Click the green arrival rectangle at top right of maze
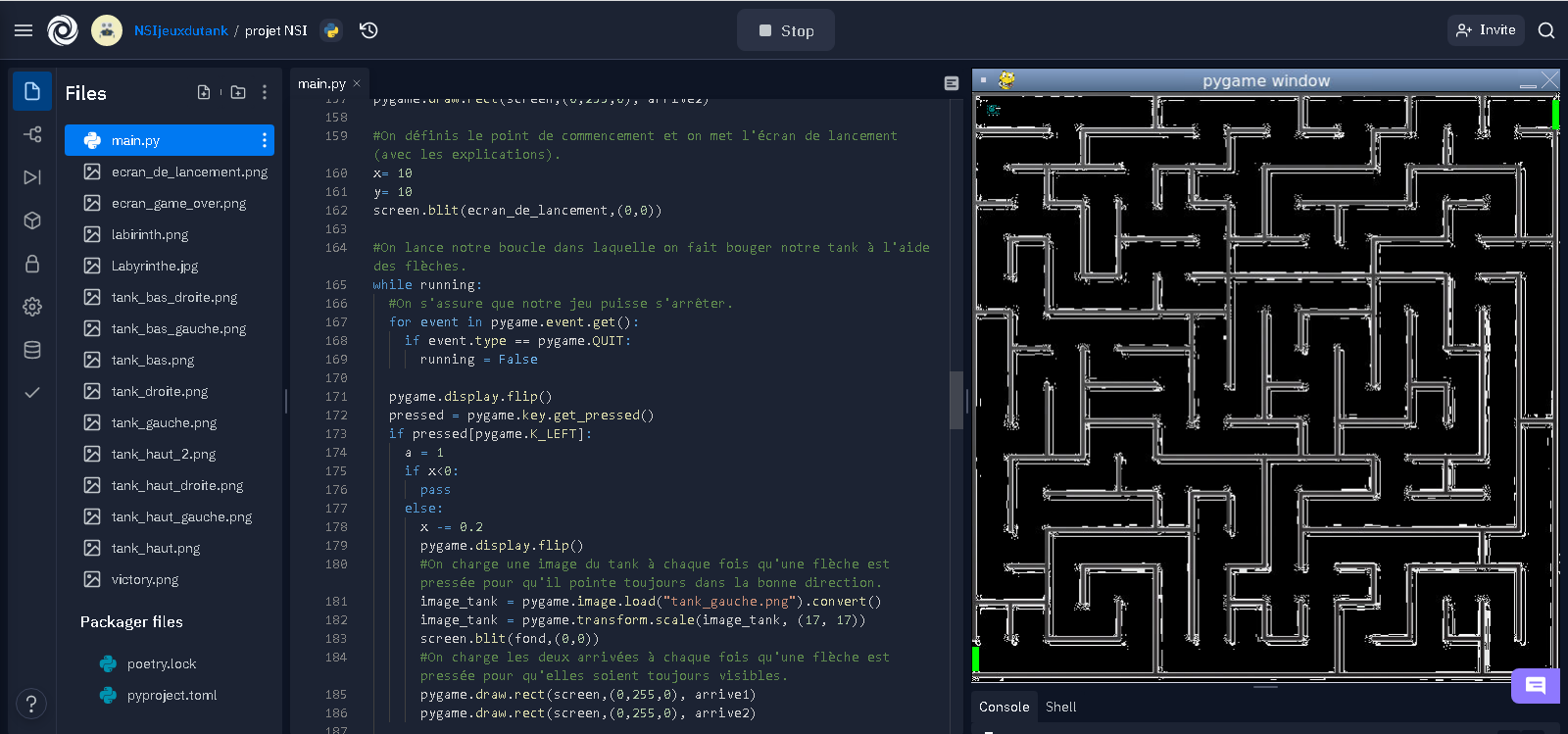The image size is (1568, 734). [x=1555, y=114]
